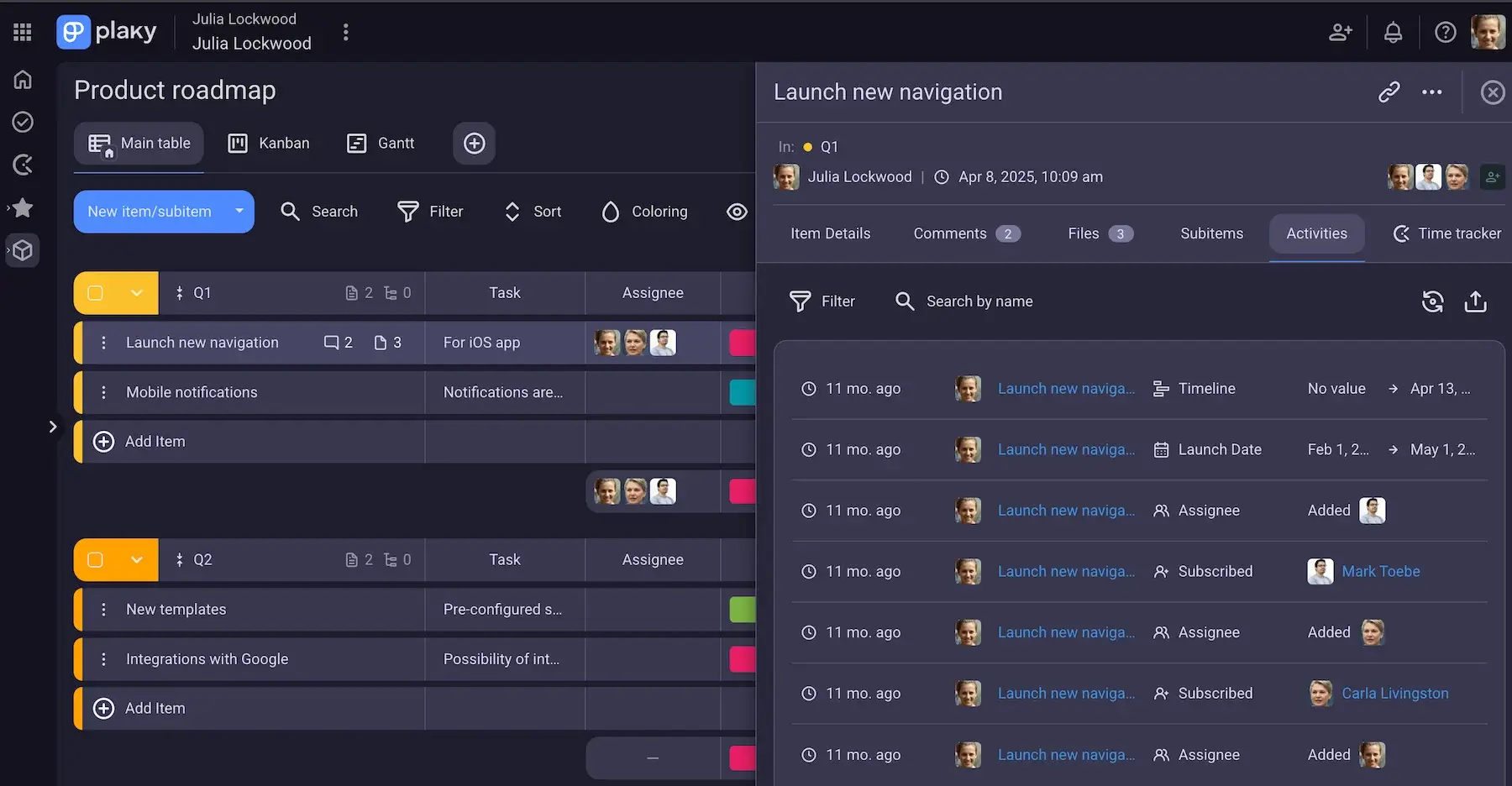This screenshot has height=786, width=1512.
Task: Select the Q1 group checkbox
Action: (95, 293)
